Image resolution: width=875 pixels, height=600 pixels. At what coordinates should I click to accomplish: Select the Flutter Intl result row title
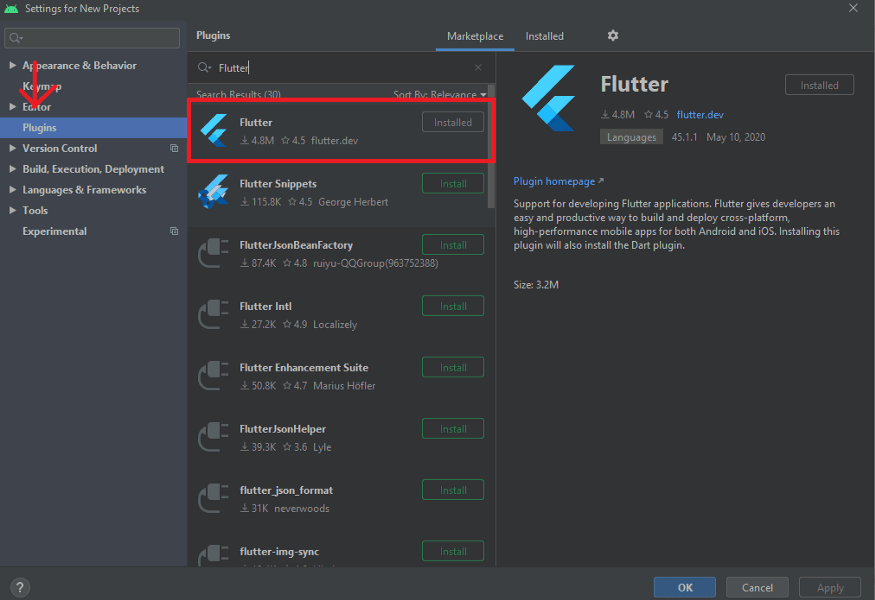[x=266, y=306]
